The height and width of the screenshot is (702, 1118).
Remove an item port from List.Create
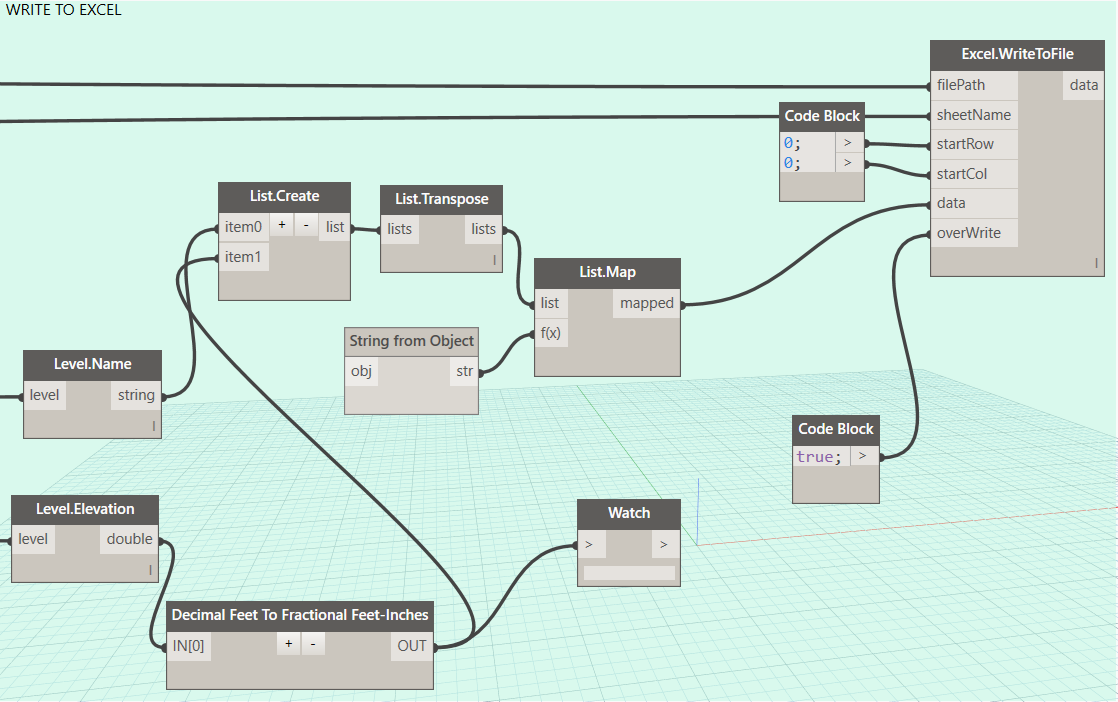click(306, 225)
